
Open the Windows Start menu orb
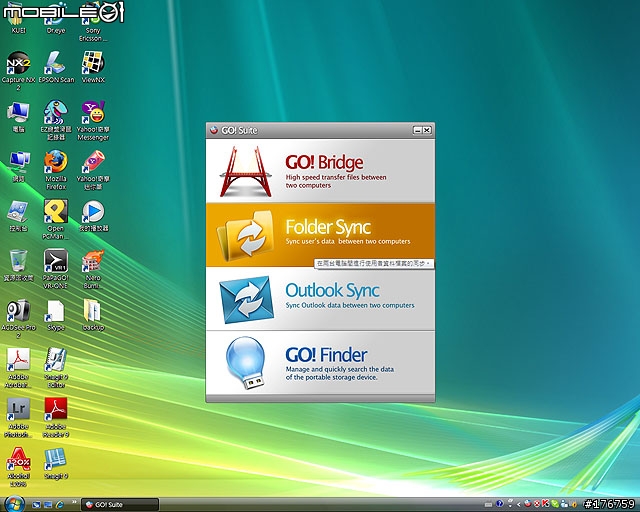point(15,504)
